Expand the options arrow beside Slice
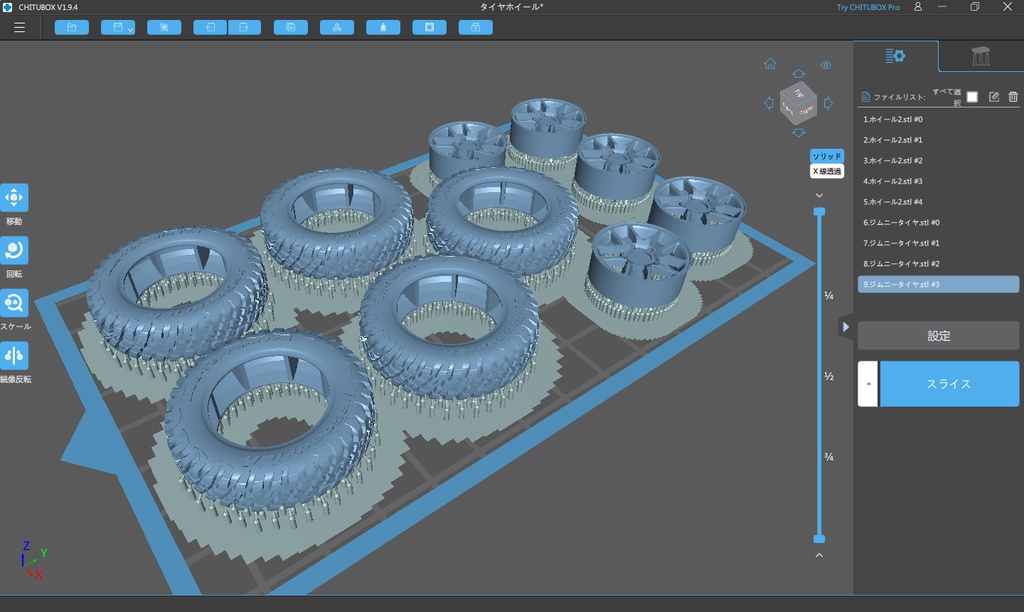 (868, 384)
